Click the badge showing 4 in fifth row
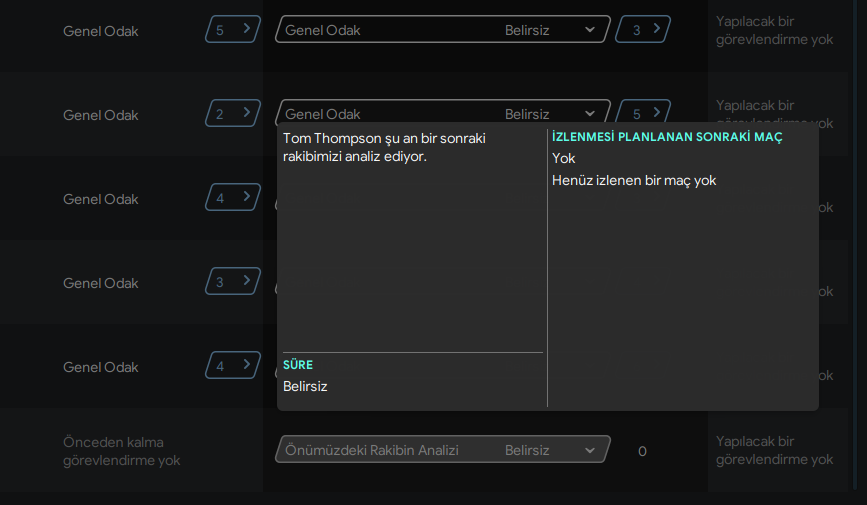Image resolution: width=867 pixels, height=505 pixels. coord(232,366)
